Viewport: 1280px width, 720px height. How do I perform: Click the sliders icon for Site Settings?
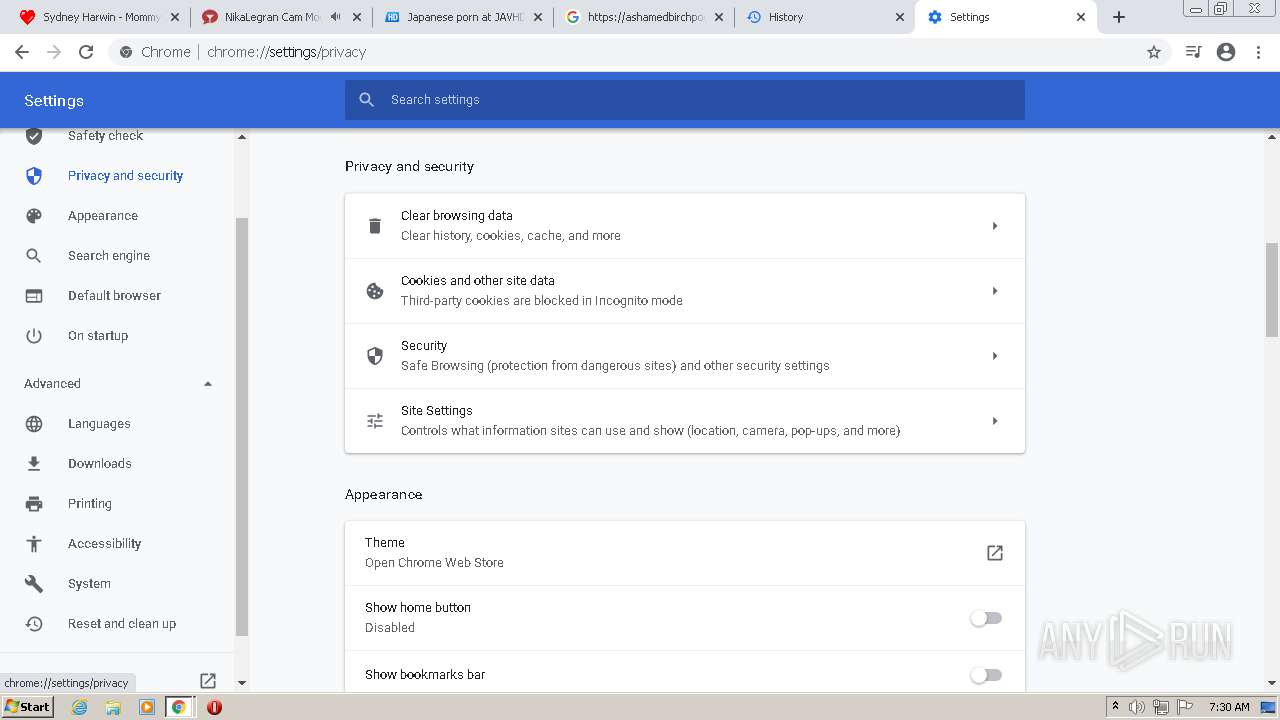coord(375,421)
